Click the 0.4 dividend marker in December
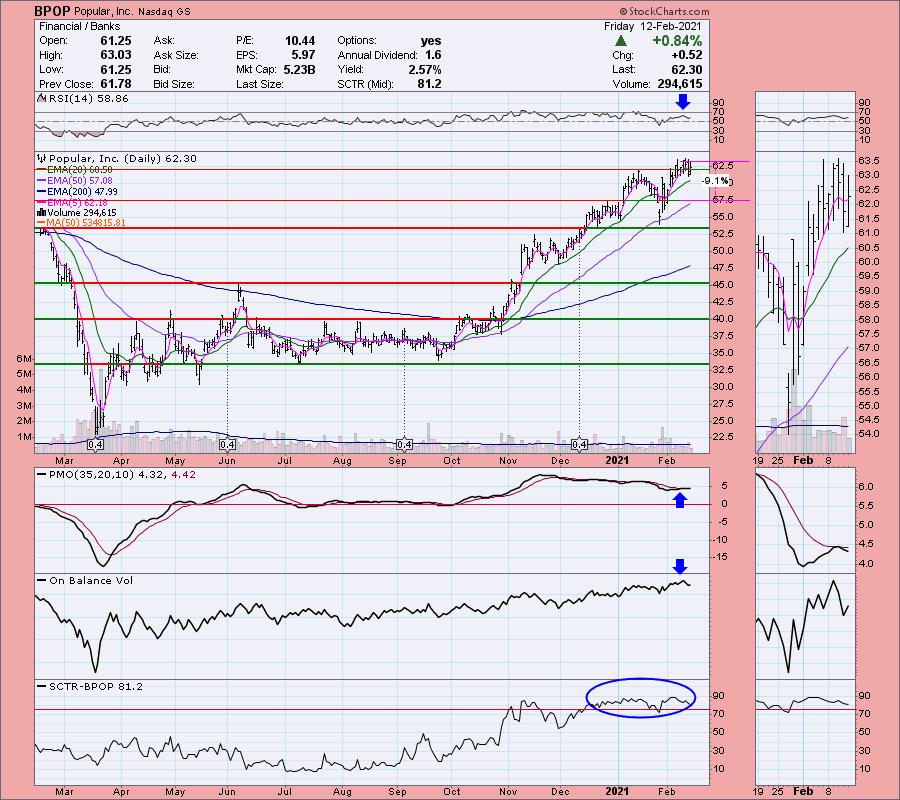The image size is (900, 800). pos(579,445)
